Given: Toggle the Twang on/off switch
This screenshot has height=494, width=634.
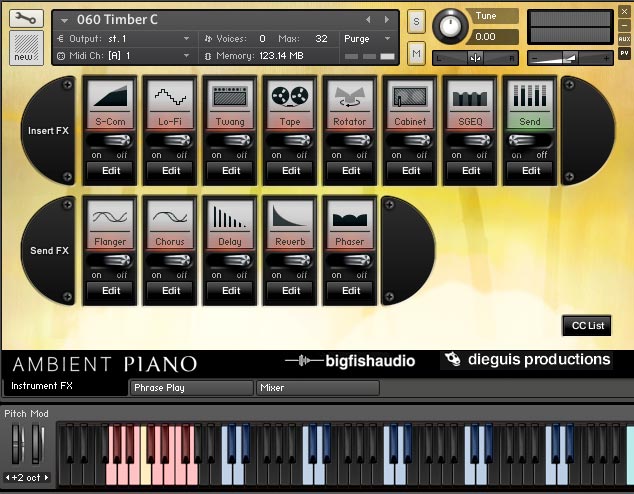Looking at the screenshot, I should [x=229, y=141].
